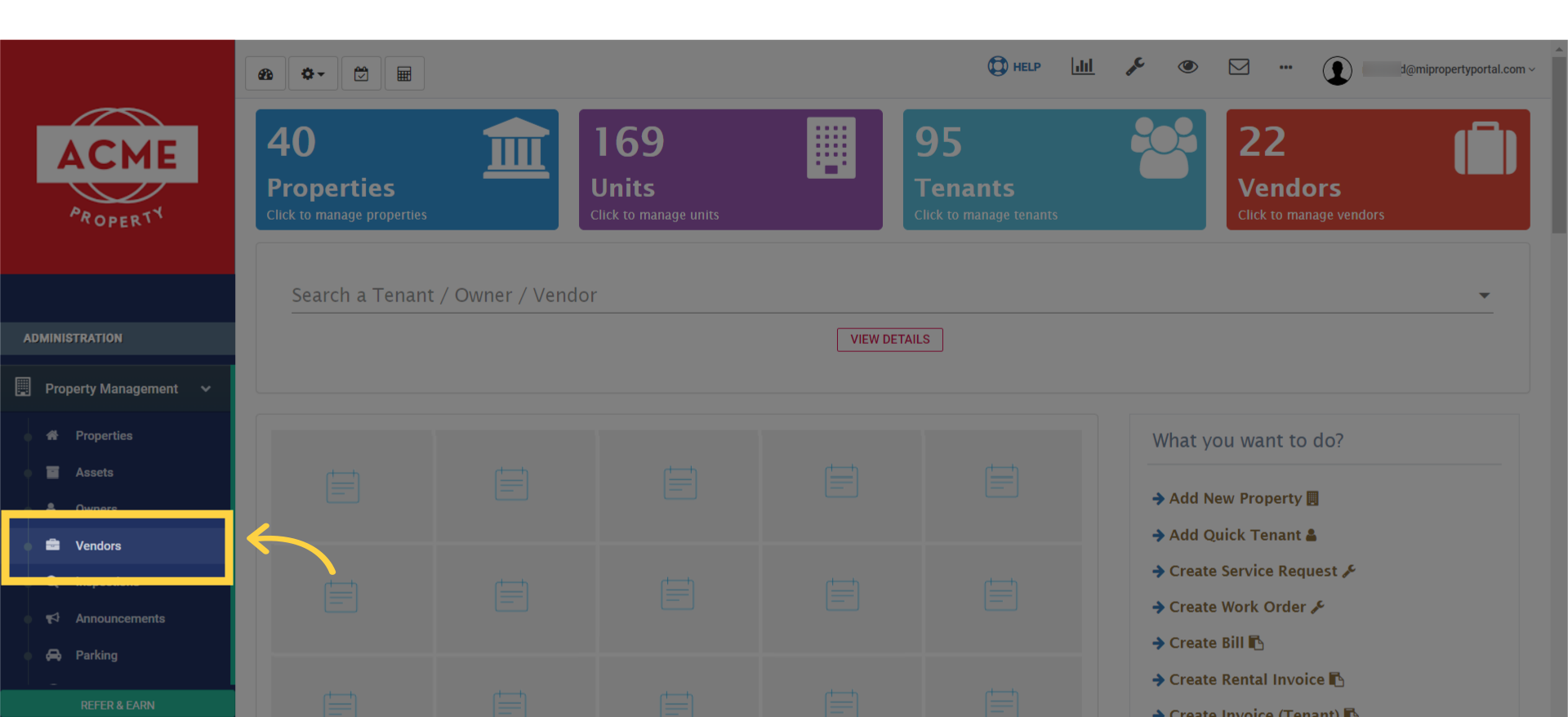Open the 40 Properties card

click(407, 170)
